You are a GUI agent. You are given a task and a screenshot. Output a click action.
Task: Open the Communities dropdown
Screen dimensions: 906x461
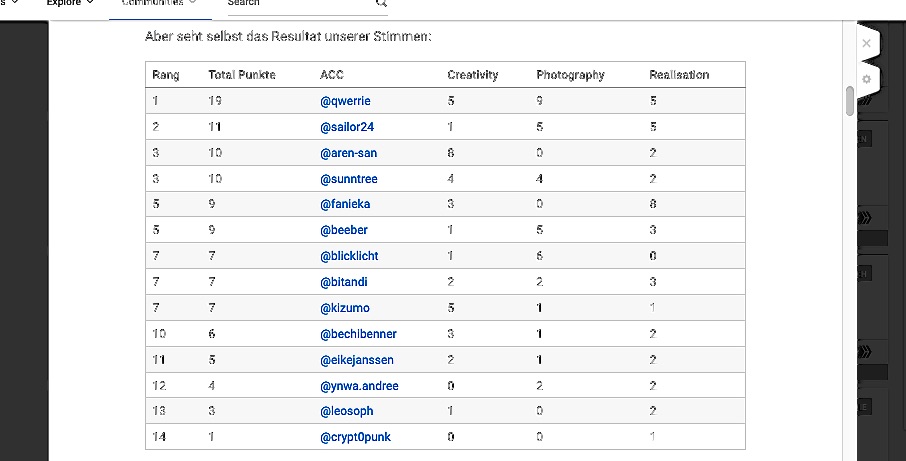pyautogui.click(x=159, y=3)
